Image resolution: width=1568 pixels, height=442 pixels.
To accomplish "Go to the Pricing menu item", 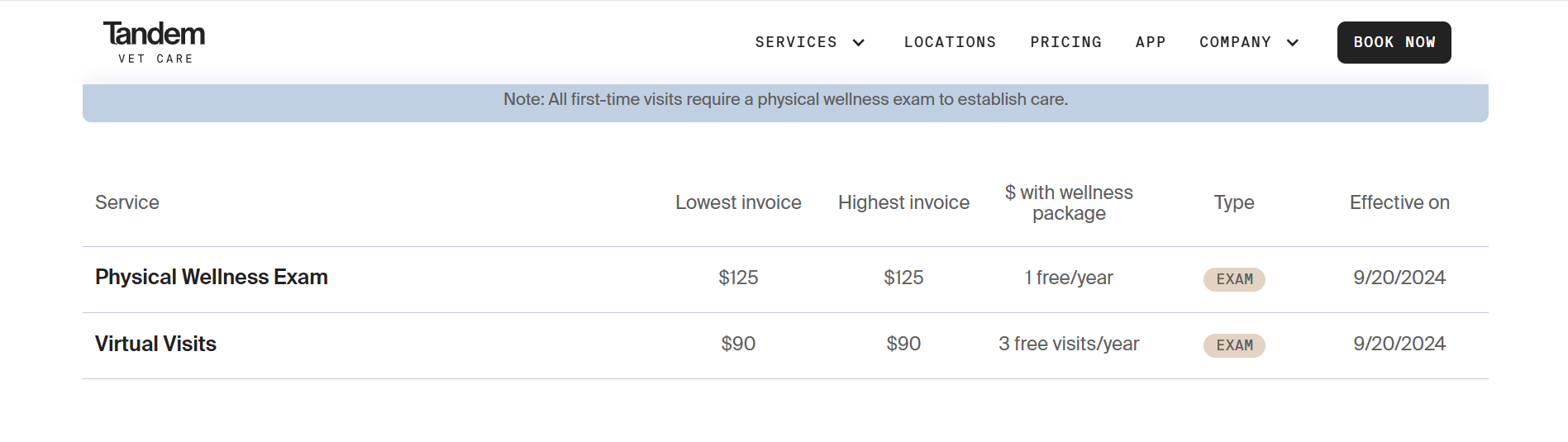I will pyautogui.click(x=1065, y=42).
